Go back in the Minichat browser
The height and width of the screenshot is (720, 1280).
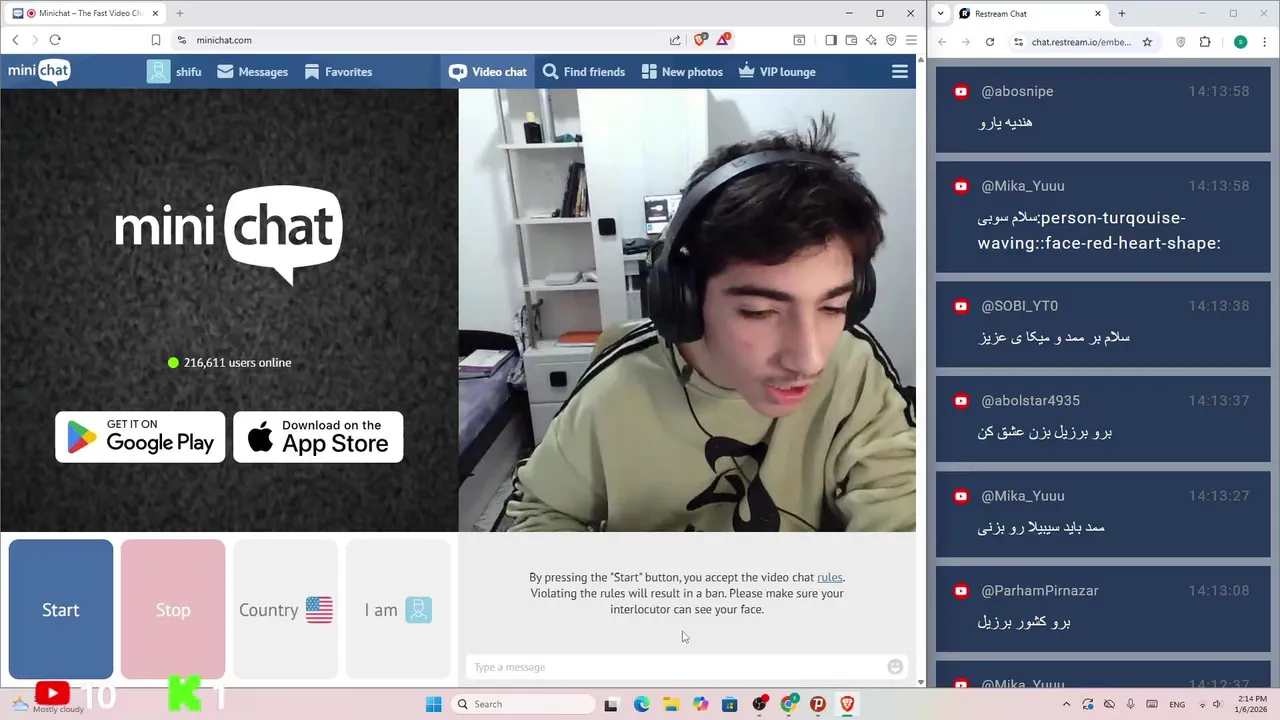pos(15,40)
